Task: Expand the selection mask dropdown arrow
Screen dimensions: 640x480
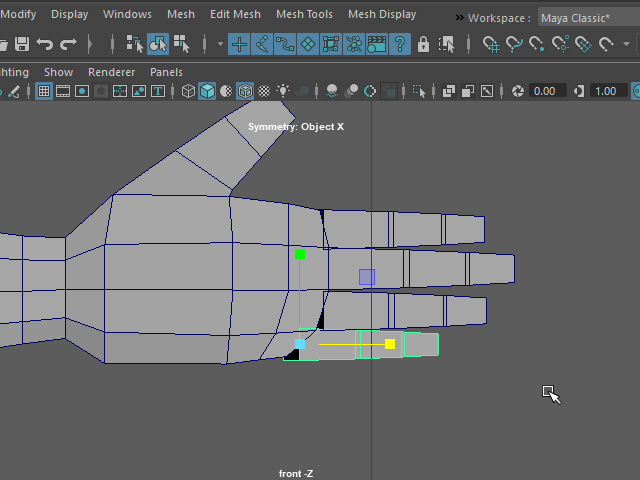Action: (x=220, y=44)
